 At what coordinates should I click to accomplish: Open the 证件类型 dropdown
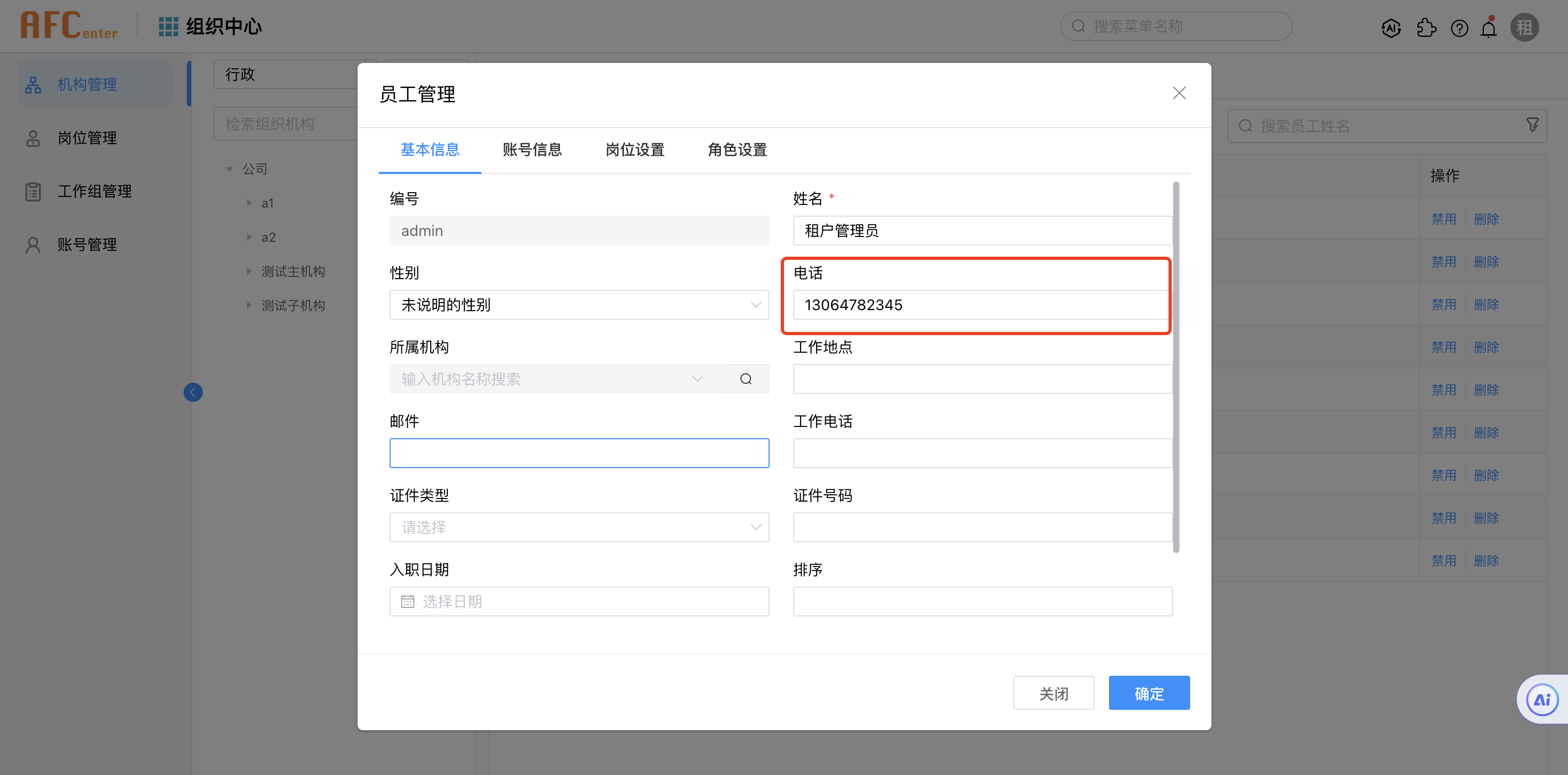579,527
